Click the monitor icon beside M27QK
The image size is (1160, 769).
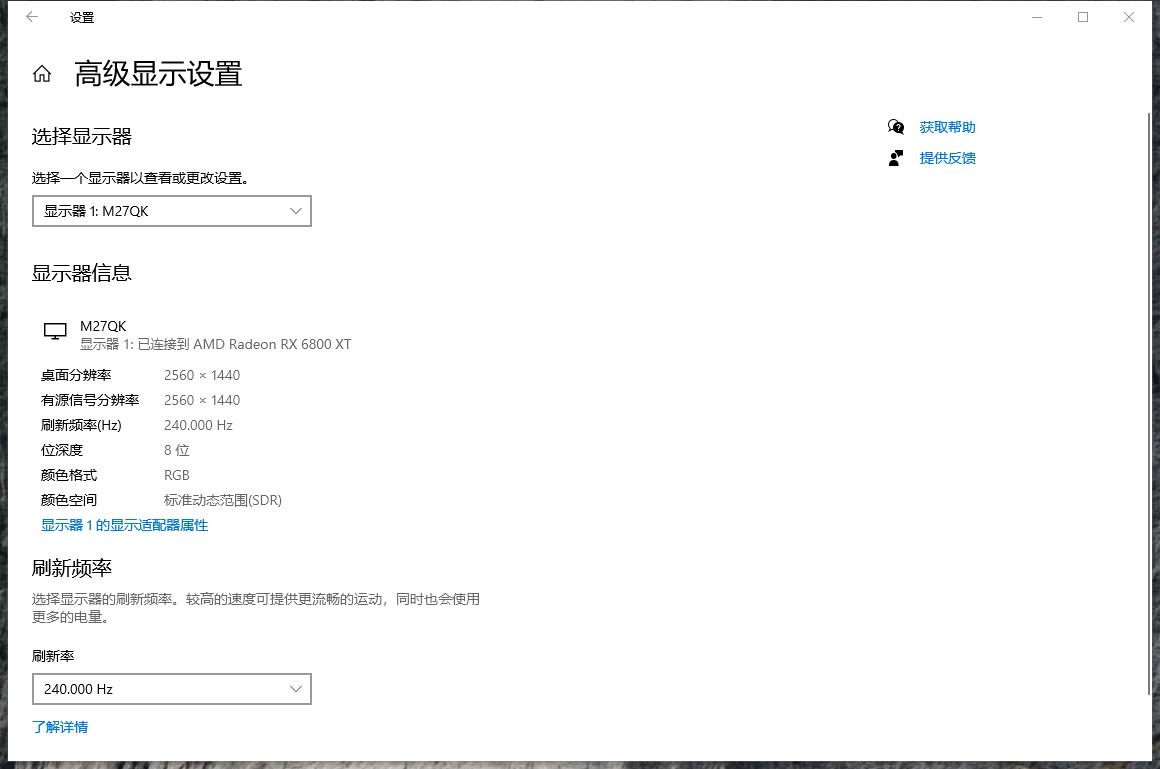54,331
